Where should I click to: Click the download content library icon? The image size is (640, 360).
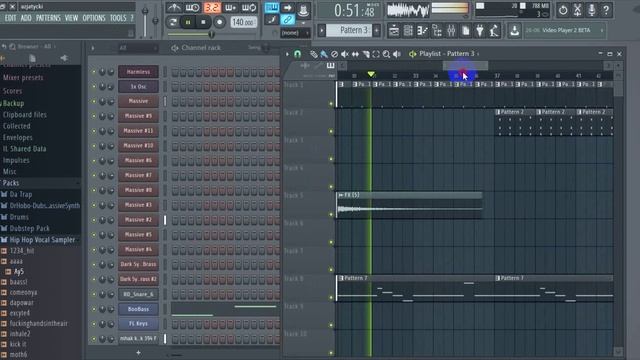pos(515,31)
